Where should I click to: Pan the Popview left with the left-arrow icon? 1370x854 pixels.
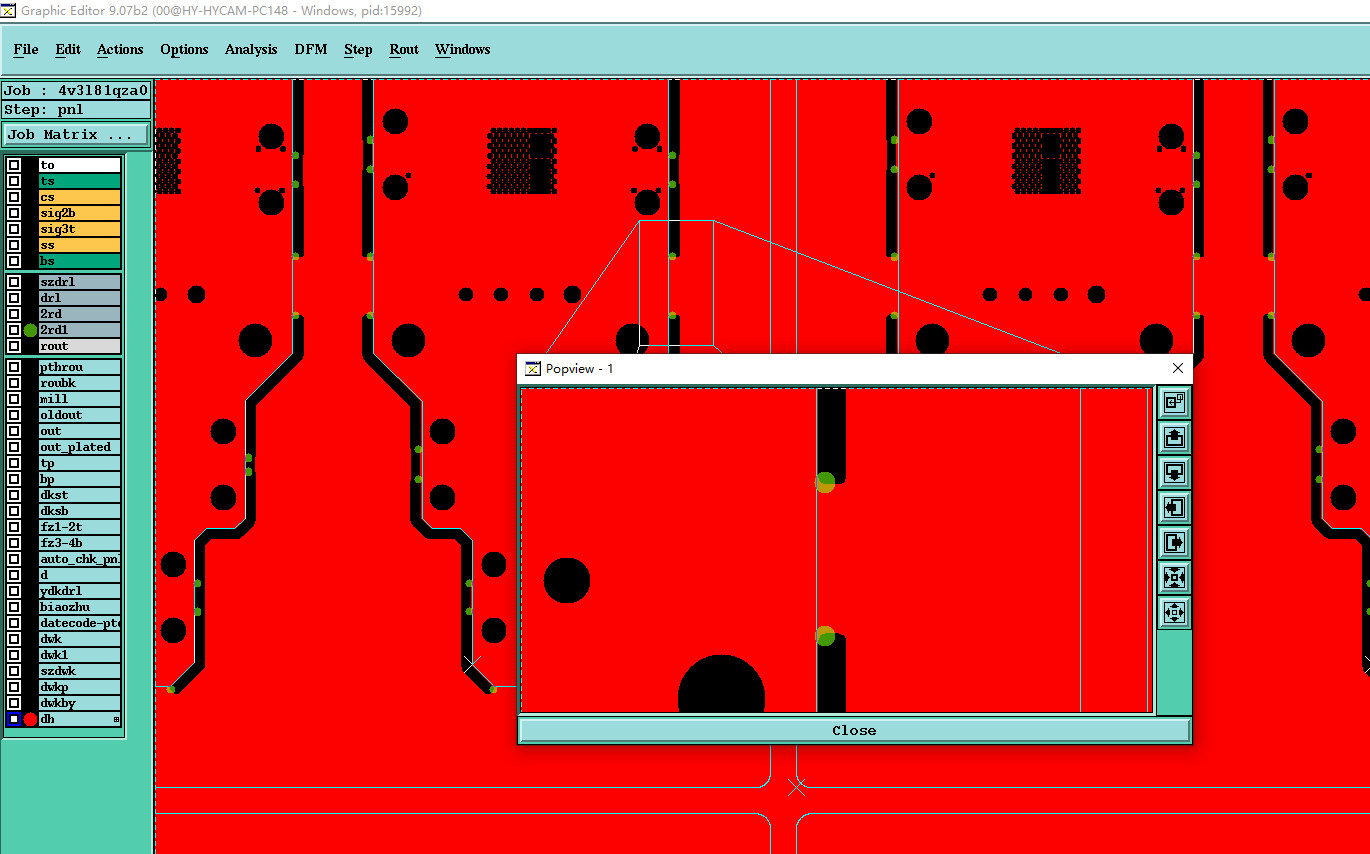click(x=1174, y=508)
